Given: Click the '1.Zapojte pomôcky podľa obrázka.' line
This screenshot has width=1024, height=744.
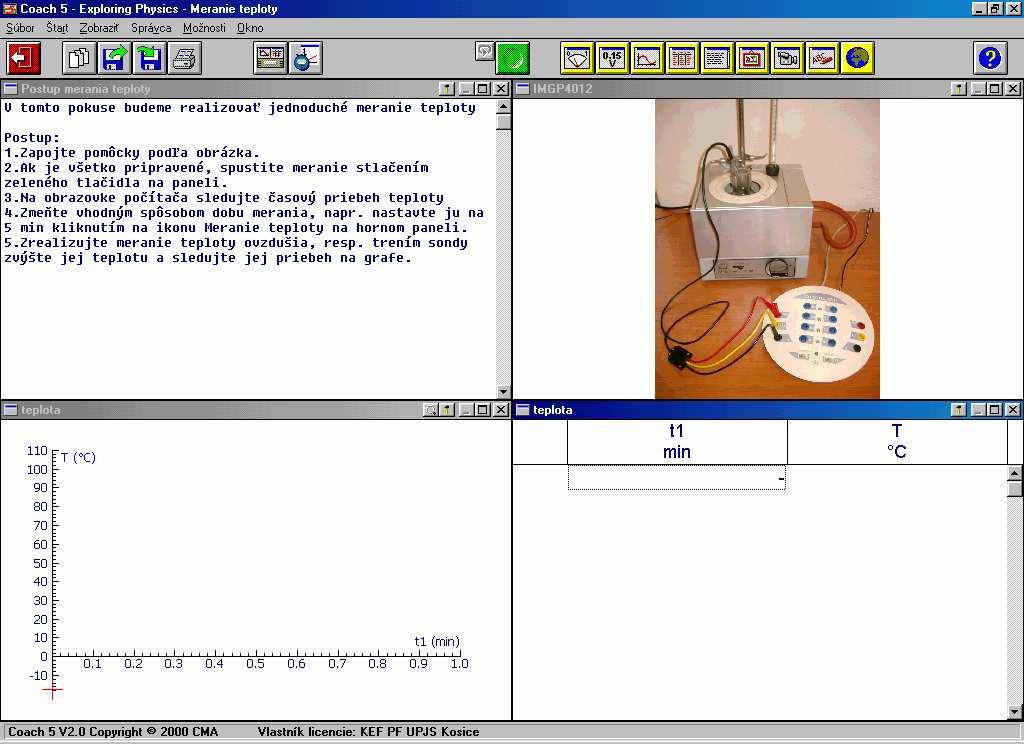Looking at the screenshot, I should click(132, 153).
